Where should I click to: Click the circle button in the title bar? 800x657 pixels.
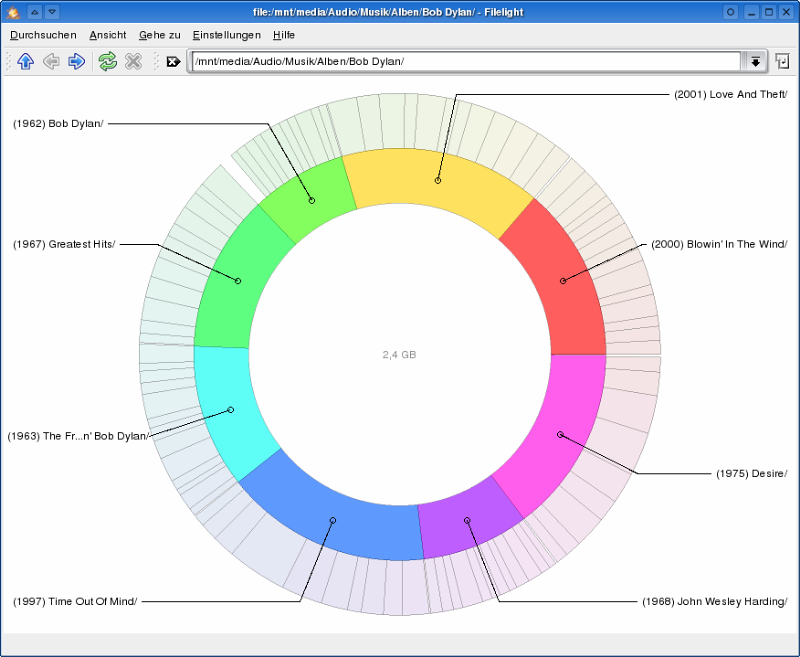pyautogui.click(x=731, y=12)
